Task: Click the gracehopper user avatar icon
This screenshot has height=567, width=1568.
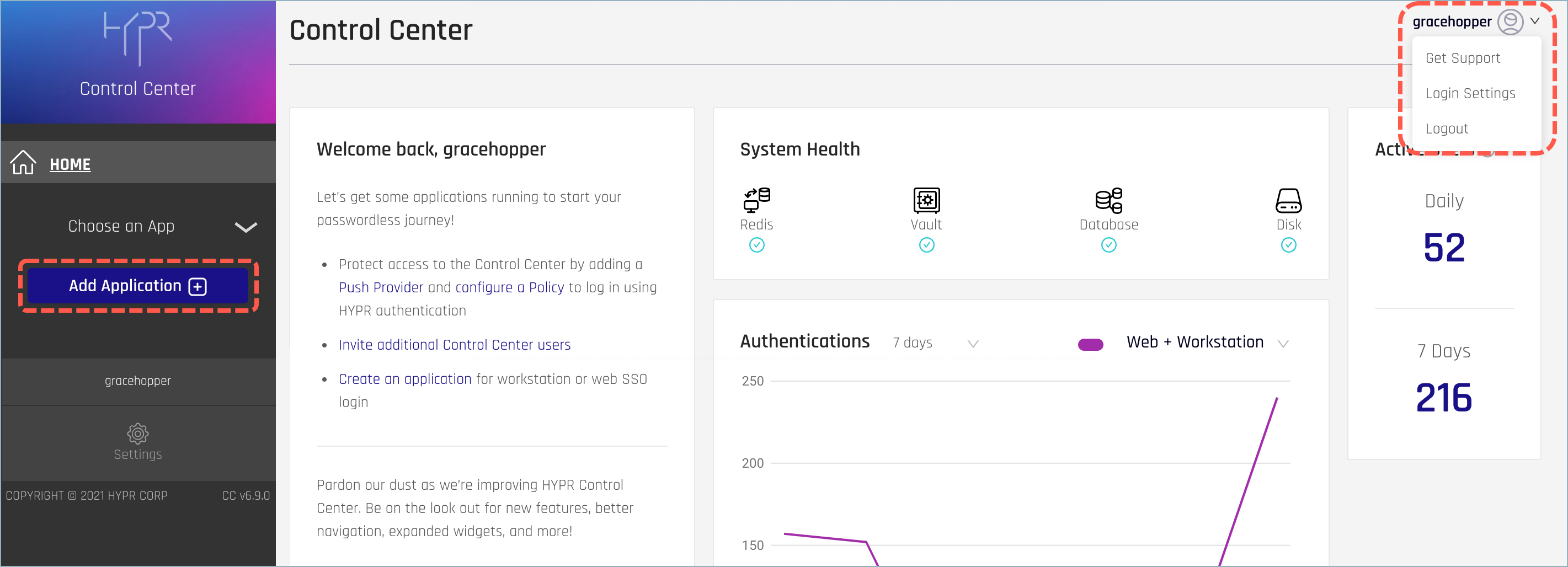Action: pos(1510,22)
